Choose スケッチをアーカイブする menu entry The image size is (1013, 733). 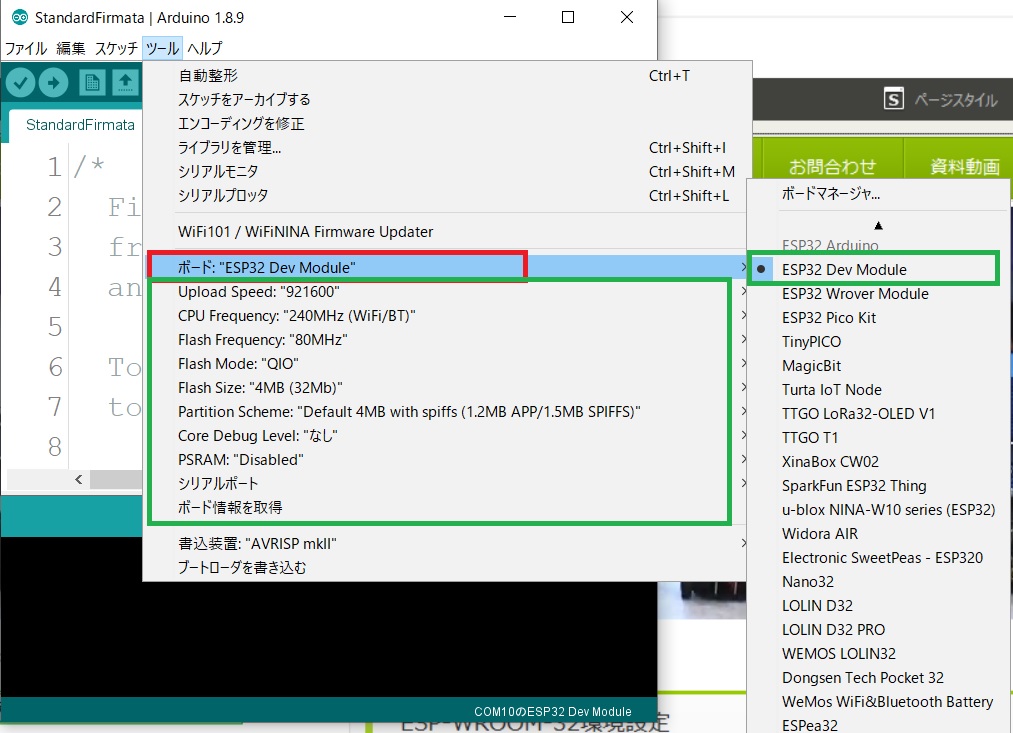(447, 99)
